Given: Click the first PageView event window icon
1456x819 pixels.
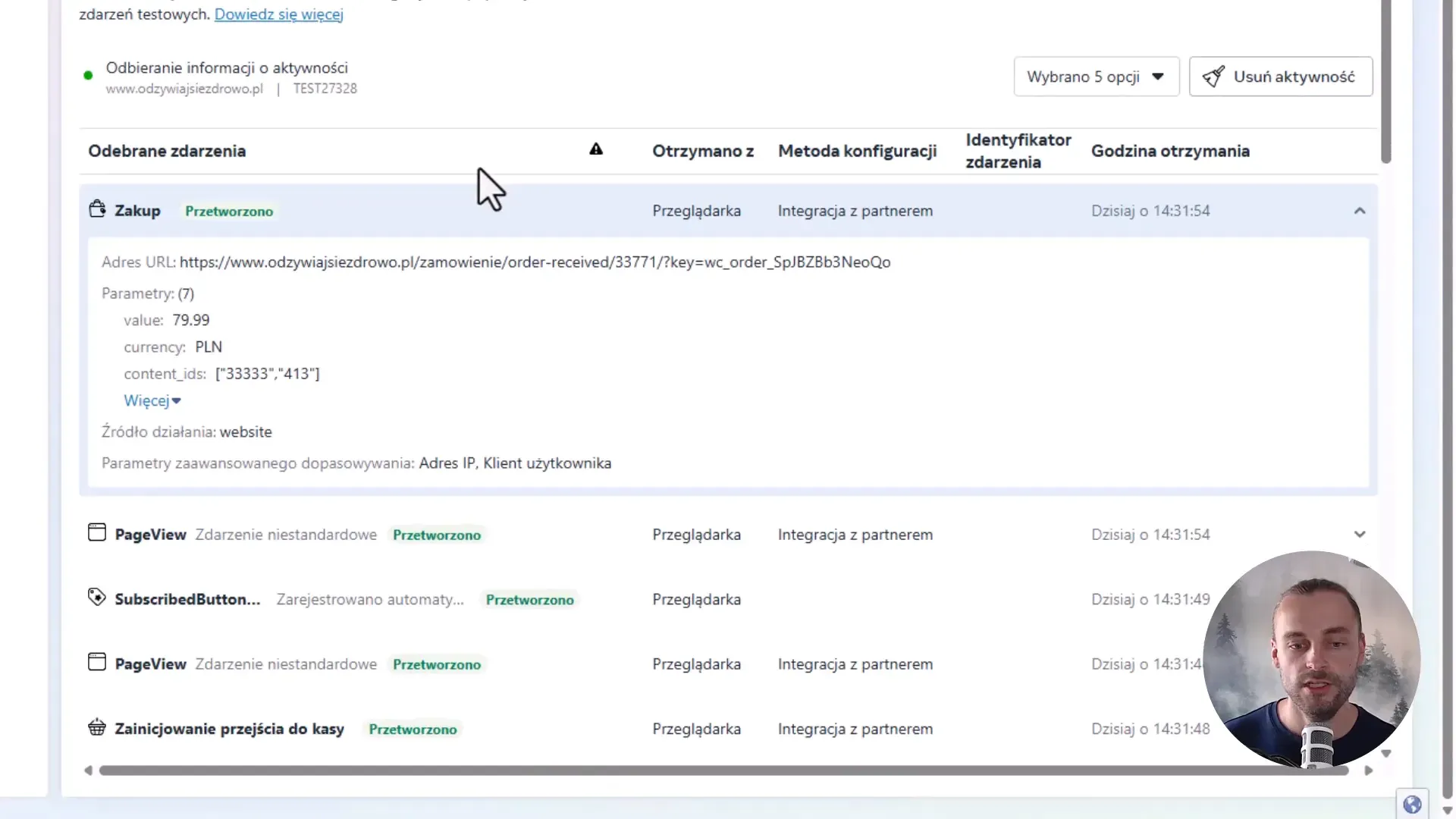Looking at the screenshot, I should pos(97,532).
